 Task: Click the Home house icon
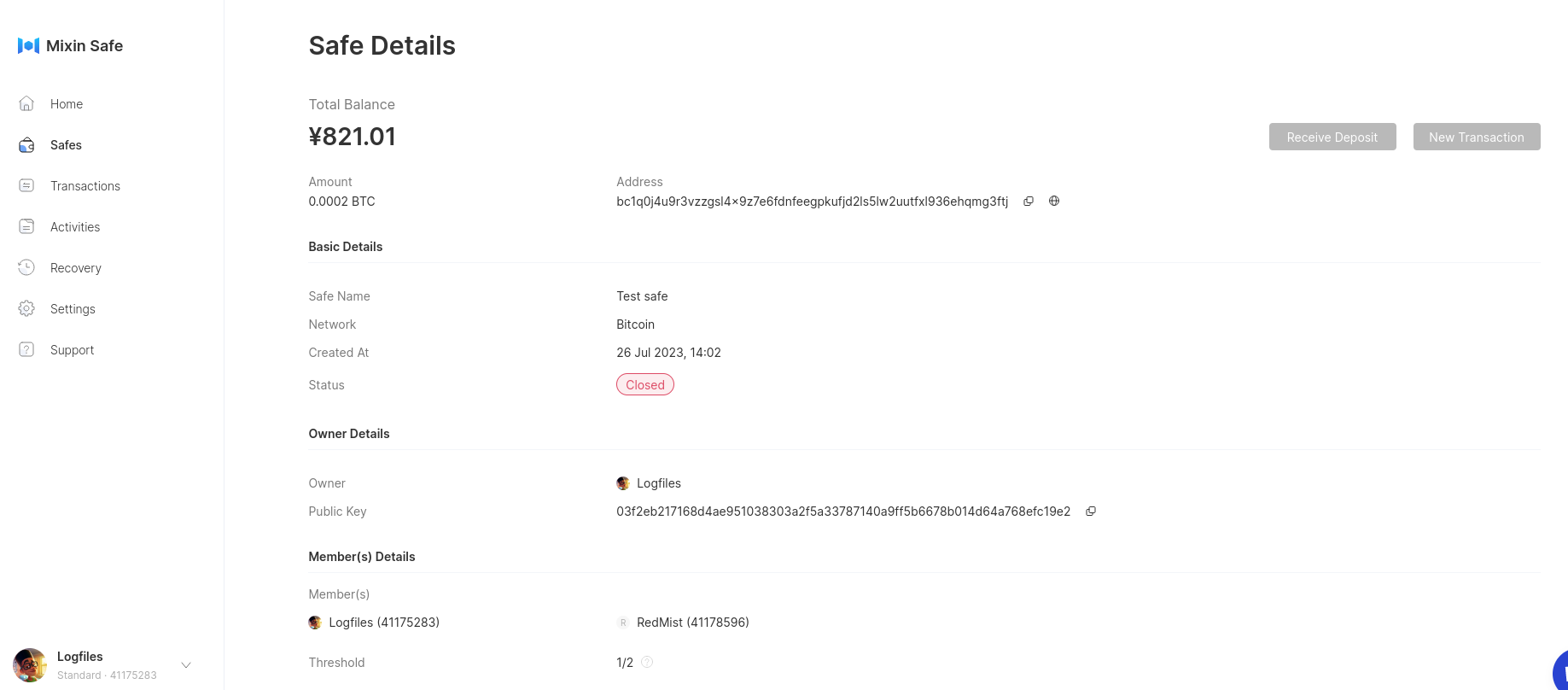(x=26, y=103)
